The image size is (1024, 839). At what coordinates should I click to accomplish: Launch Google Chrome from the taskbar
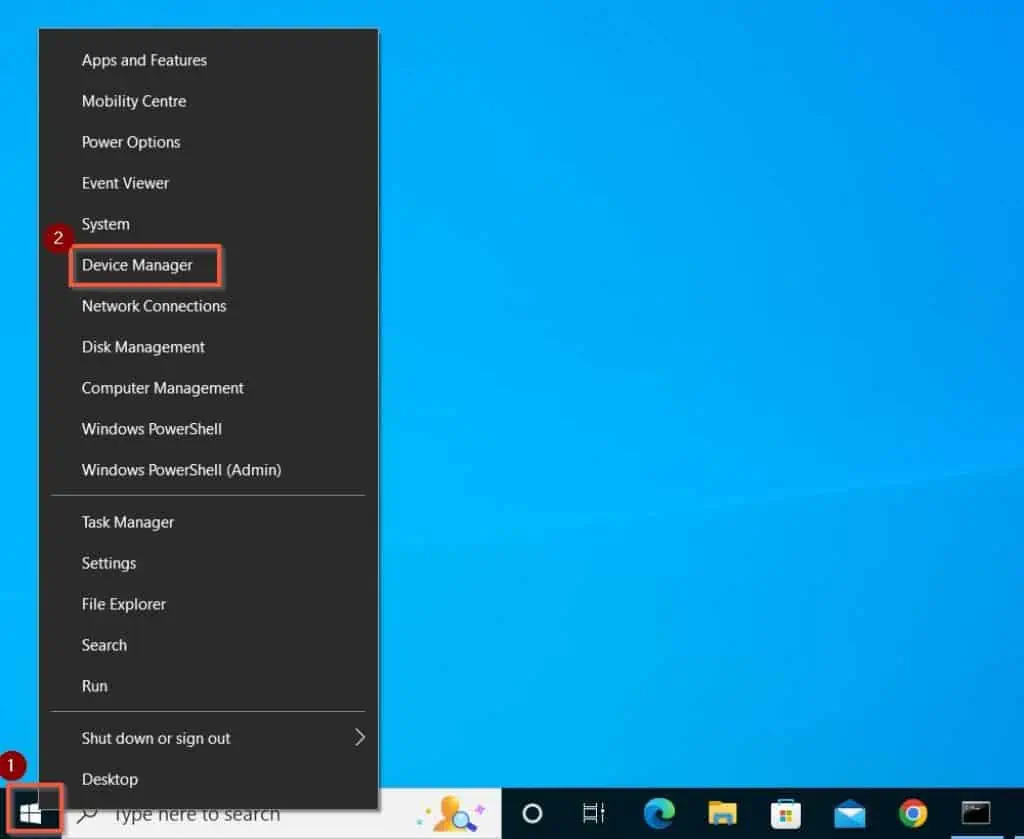point(912,814)
